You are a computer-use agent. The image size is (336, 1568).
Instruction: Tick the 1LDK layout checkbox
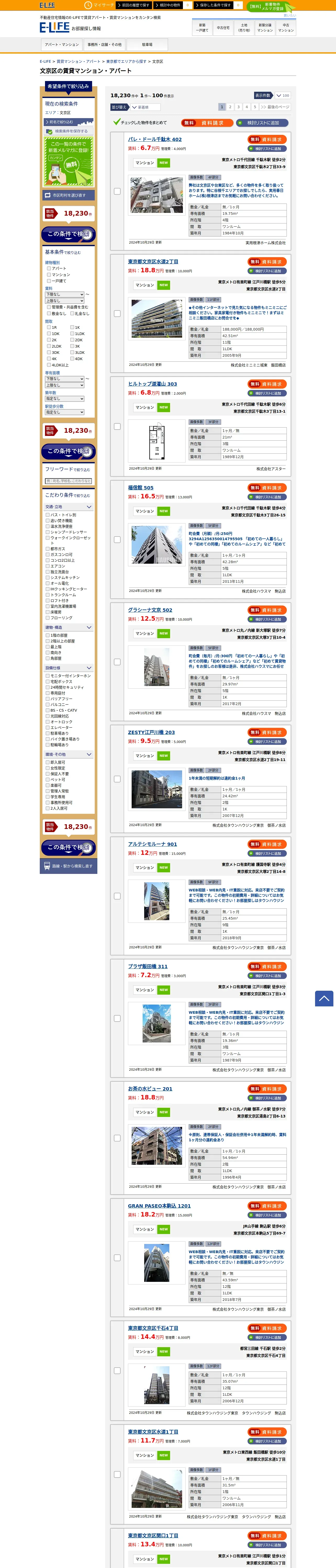(72, 333)
